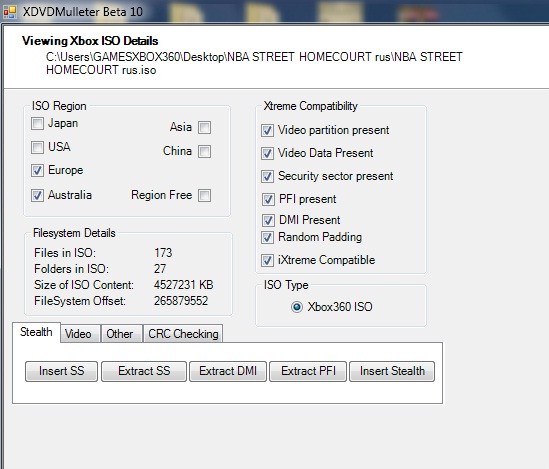
Task: Click the FileSystem Offset label
Action: 80,301
